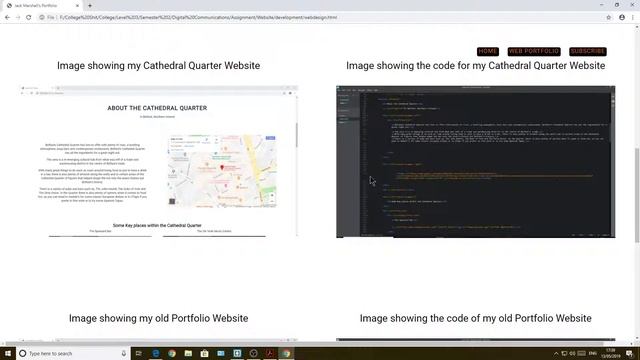The width and height of the screenshot is (640, 360).
Task: Open Mail app from taskbar
Action: (221, 353)
